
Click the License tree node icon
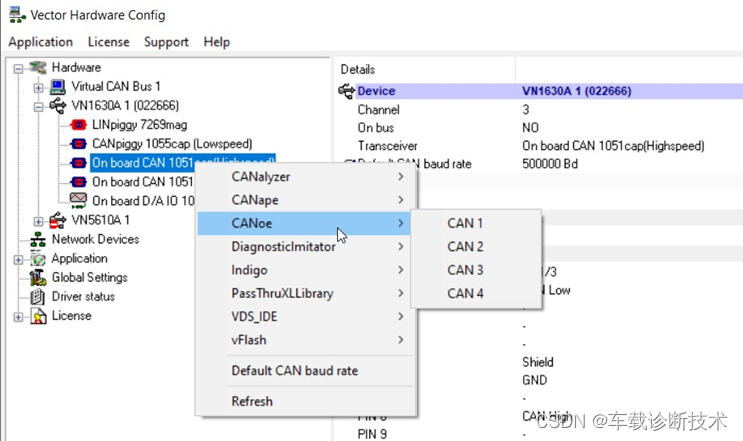coord(38,316)
